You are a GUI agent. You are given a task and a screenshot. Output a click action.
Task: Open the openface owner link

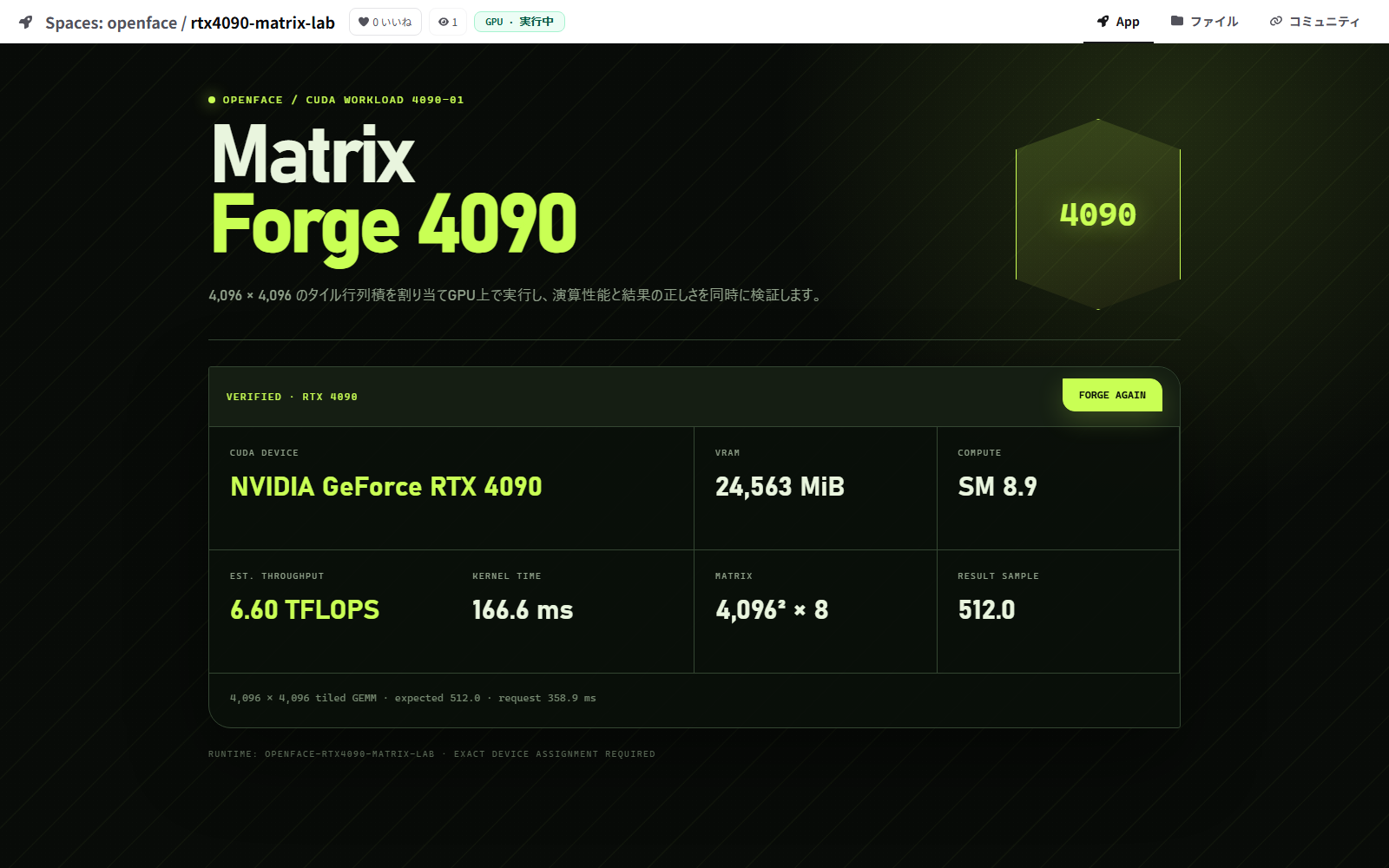(142, 23)
